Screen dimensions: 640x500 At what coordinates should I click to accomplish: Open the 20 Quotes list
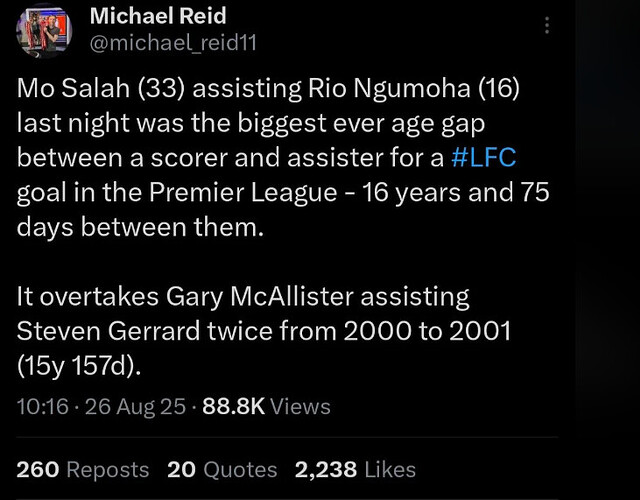222,469
